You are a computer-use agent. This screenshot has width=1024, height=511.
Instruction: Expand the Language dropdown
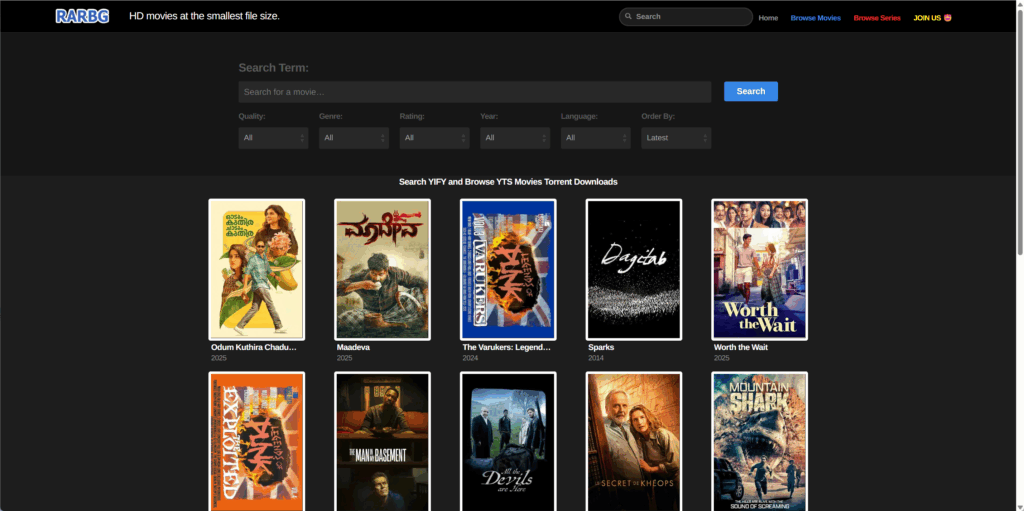(595, 138)
